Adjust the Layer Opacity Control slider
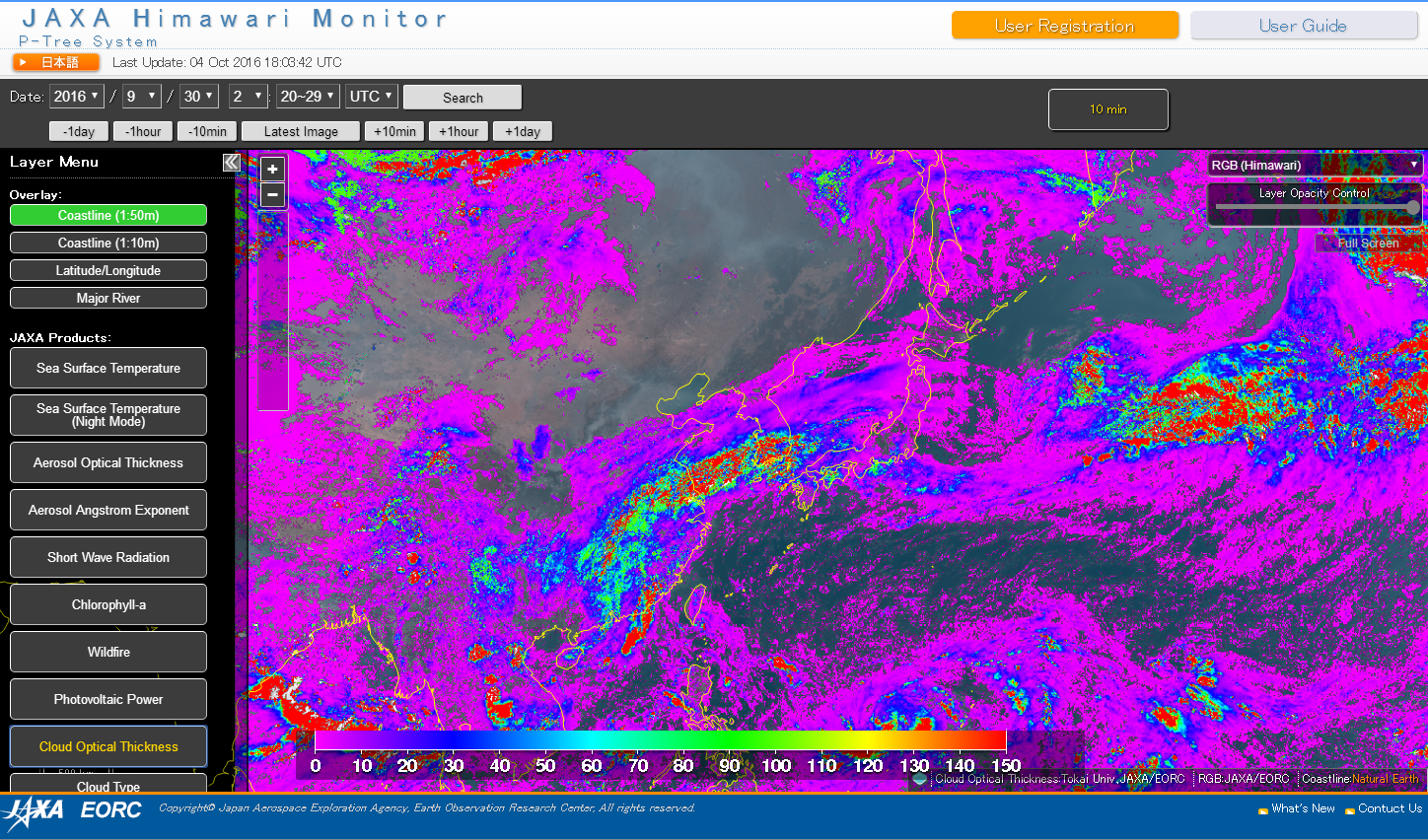 1412,207
